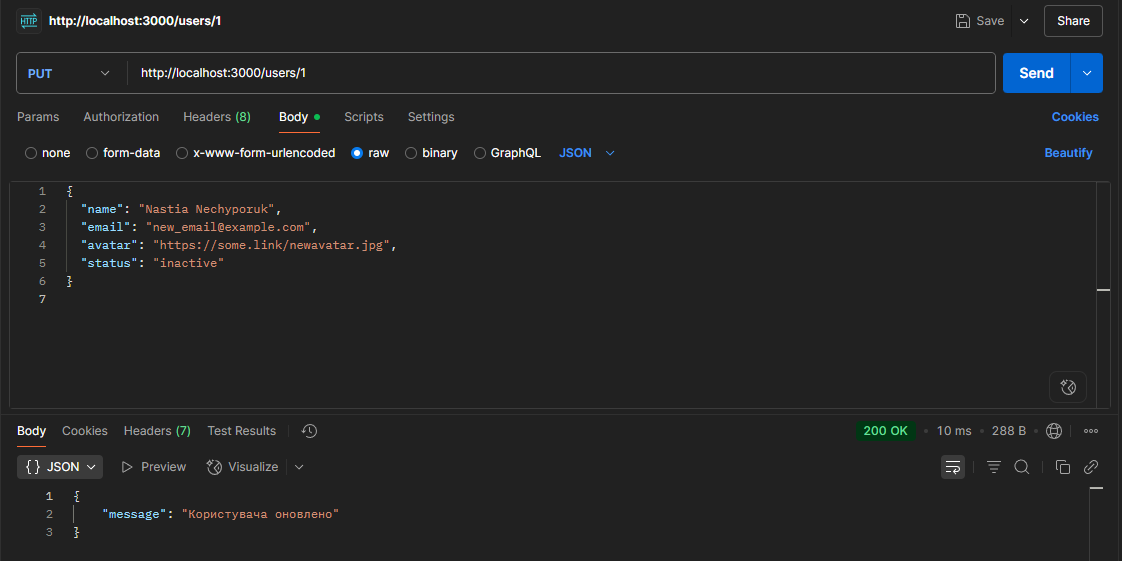Expand the Visualize options chevron
The image size is (1122, 561).
pos(299,467)
